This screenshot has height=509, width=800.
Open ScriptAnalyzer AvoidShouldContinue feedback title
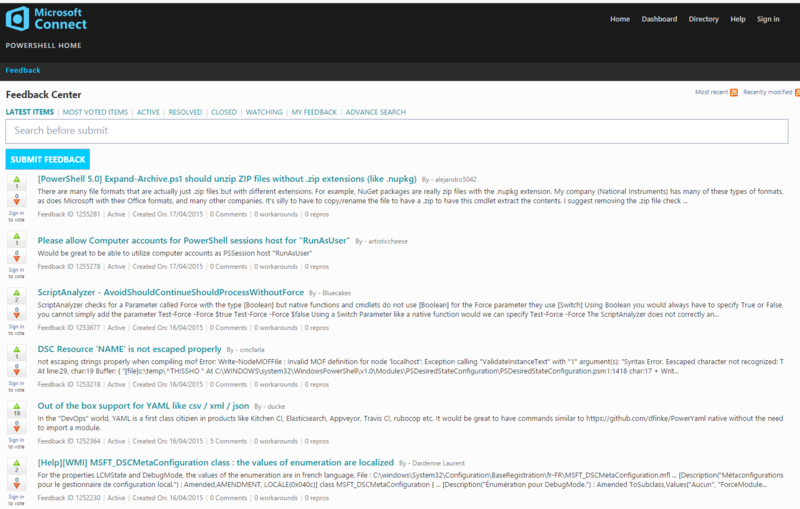170,292
